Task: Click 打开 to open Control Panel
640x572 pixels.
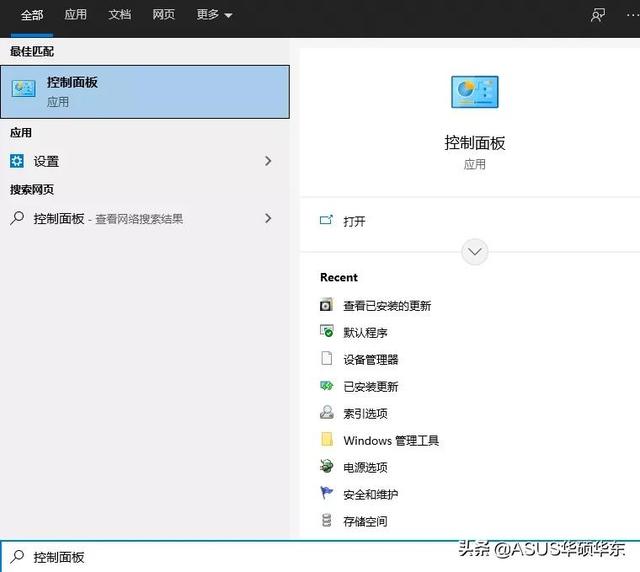Action: tap(354, 221)
